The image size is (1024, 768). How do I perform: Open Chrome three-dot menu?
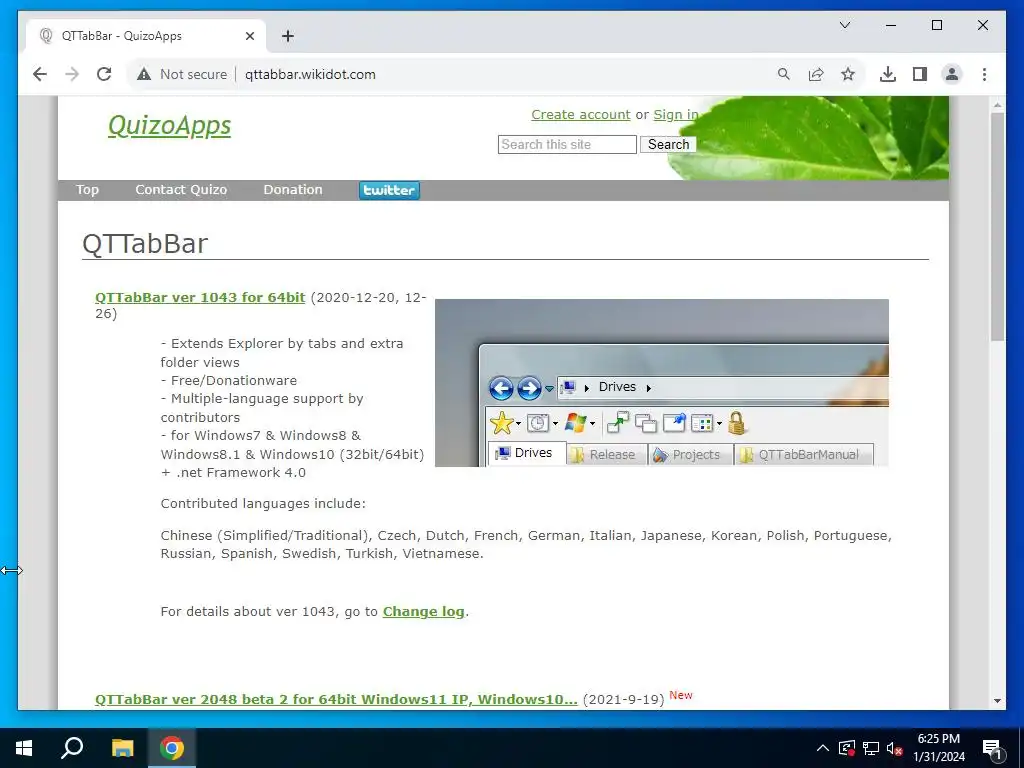point(984,74)
